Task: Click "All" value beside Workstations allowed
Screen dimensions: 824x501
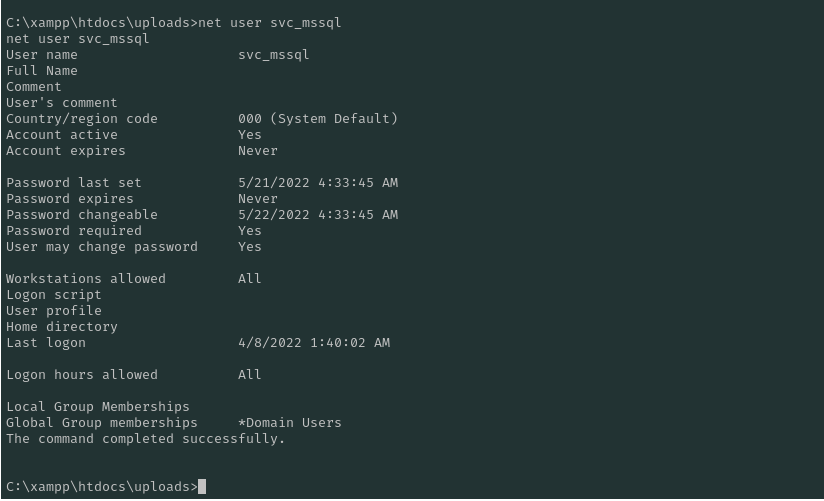Action: pos(250,279)
